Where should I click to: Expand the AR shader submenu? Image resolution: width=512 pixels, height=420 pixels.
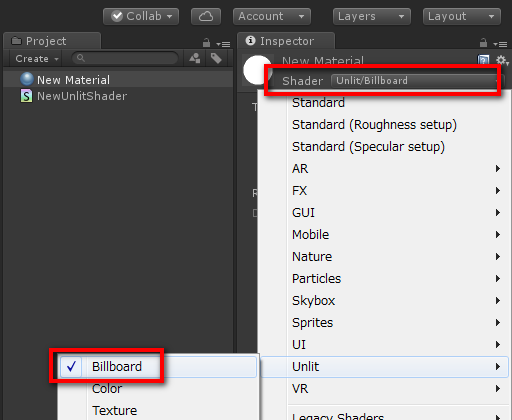(x=383, y=169)
